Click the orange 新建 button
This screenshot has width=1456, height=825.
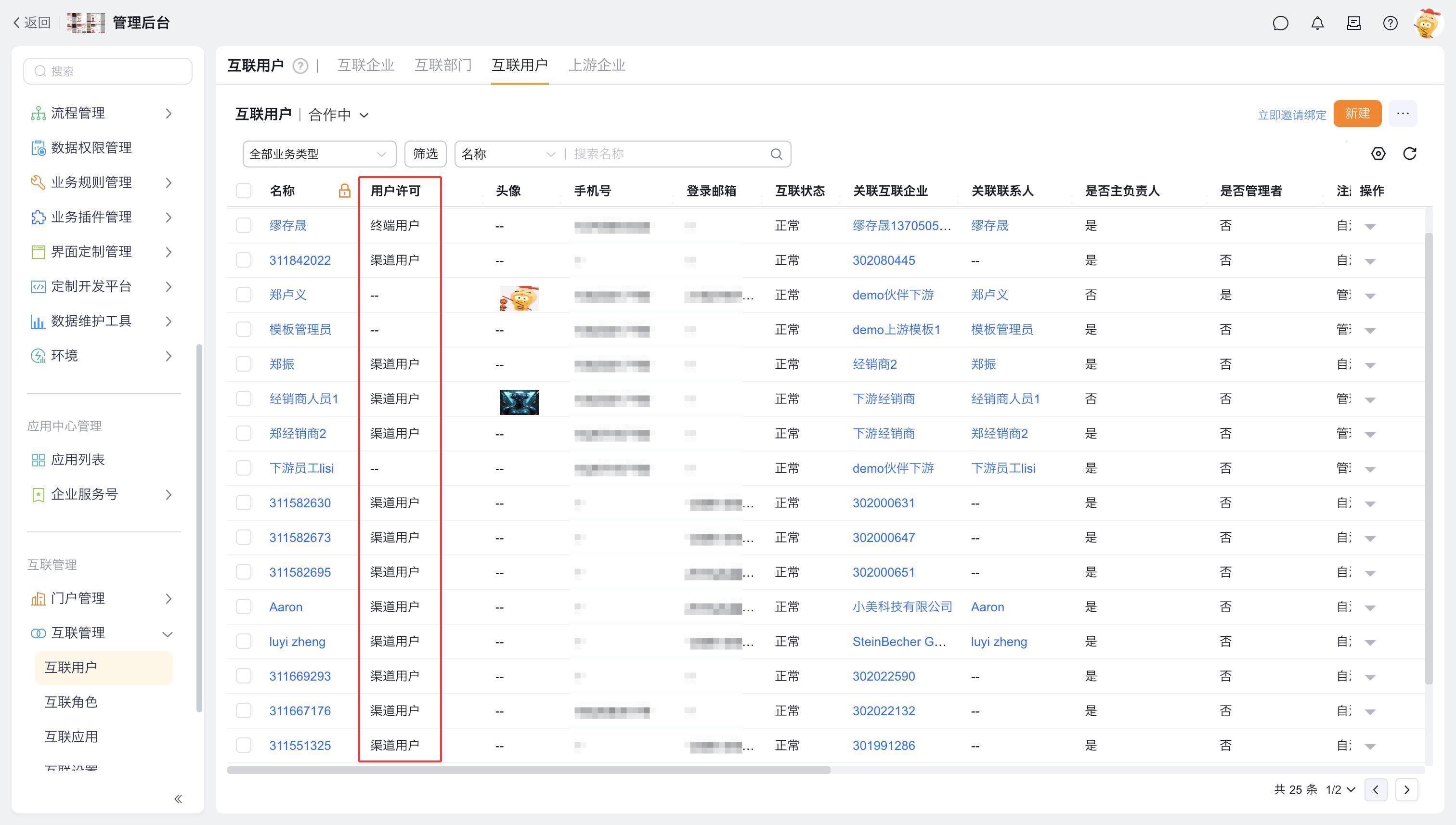click(x=1357, y=114)
